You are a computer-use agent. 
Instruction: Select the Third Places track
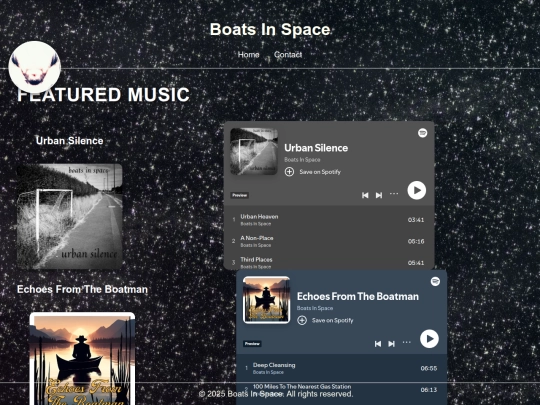(329, 262)
